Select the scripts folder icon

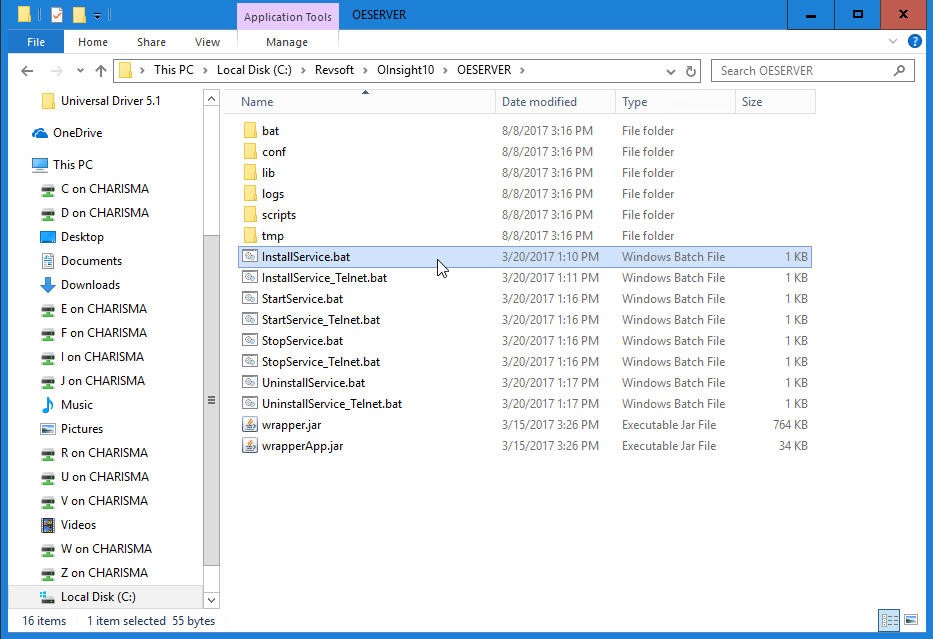coord(251,215)
